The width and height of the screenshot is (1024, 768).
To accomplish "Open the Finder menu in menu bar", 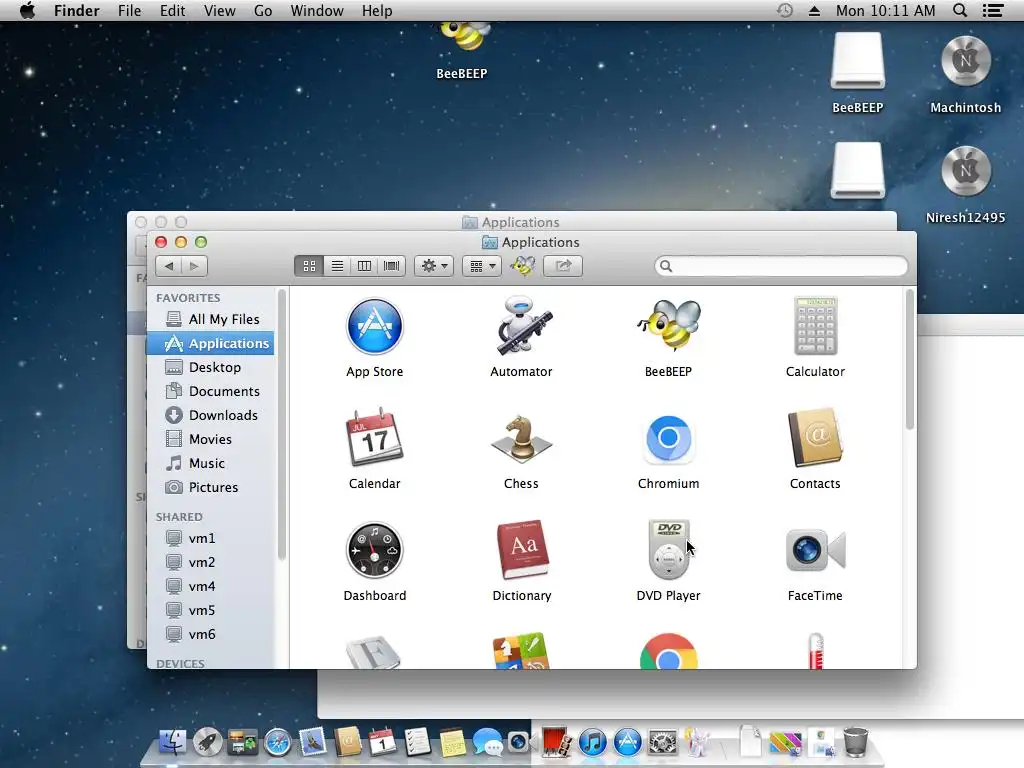I will click(x=76, y=10).
